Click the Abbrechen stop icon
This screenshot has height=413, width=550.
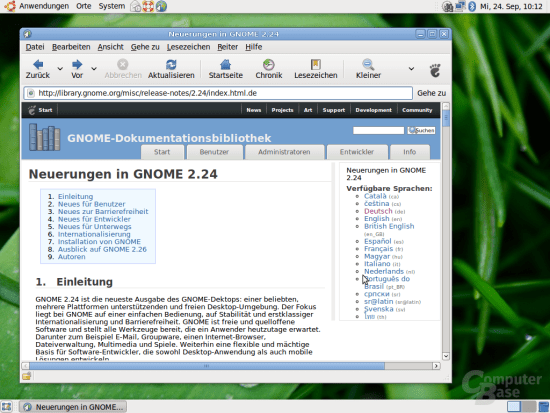click(x=122, y=64)
